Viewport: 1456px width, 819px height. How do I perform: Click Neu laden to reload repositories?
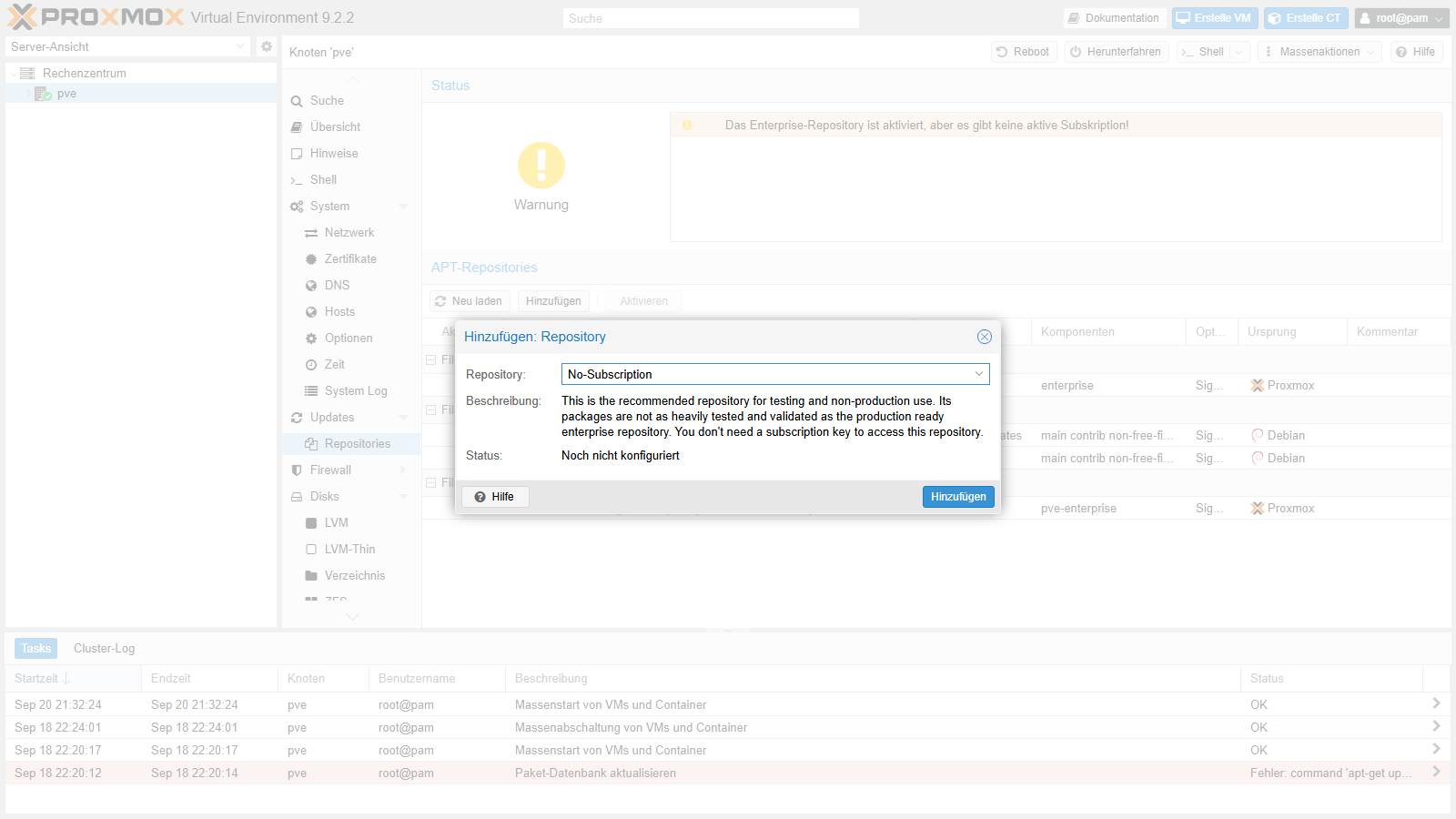coord(470,301)
